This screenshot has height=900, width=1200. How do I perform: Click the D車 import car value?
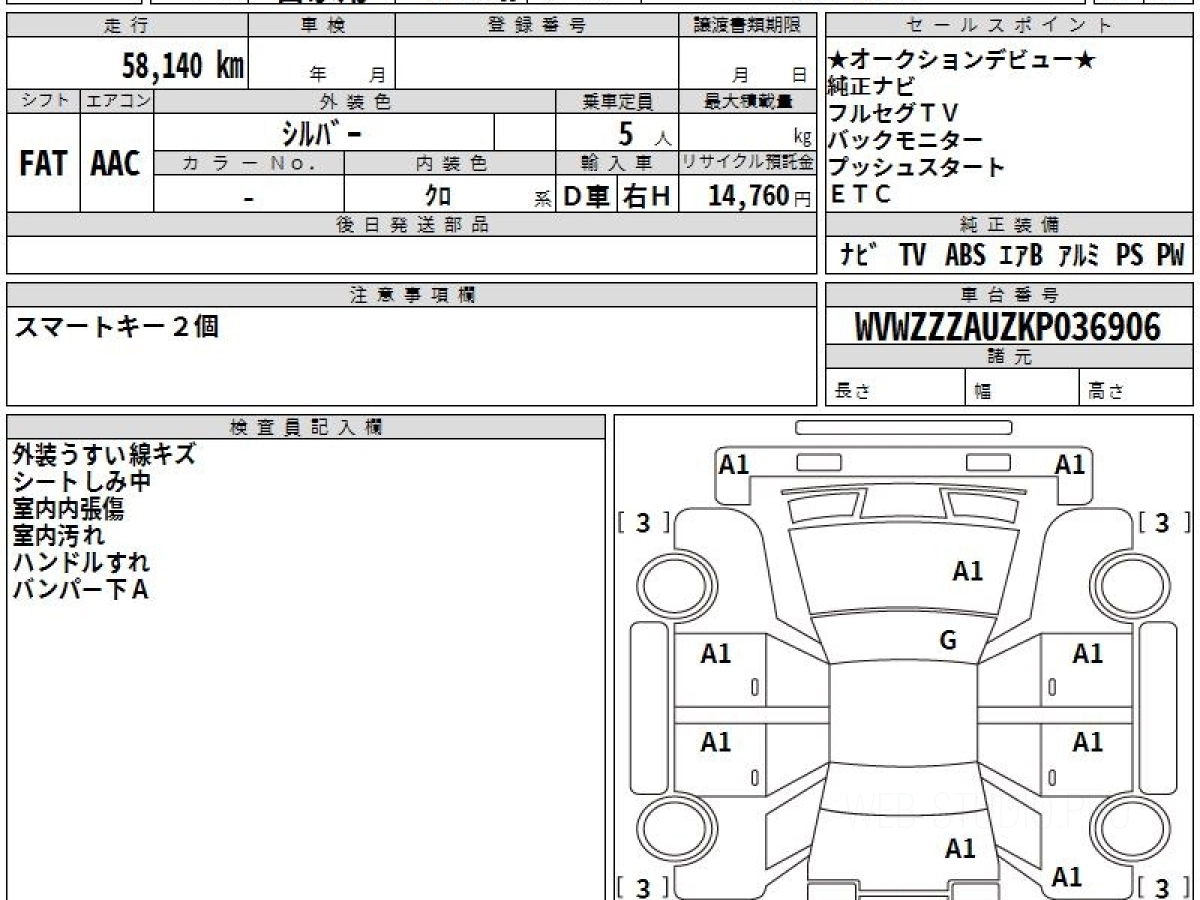pyautogui.click(x=586, y=196)
